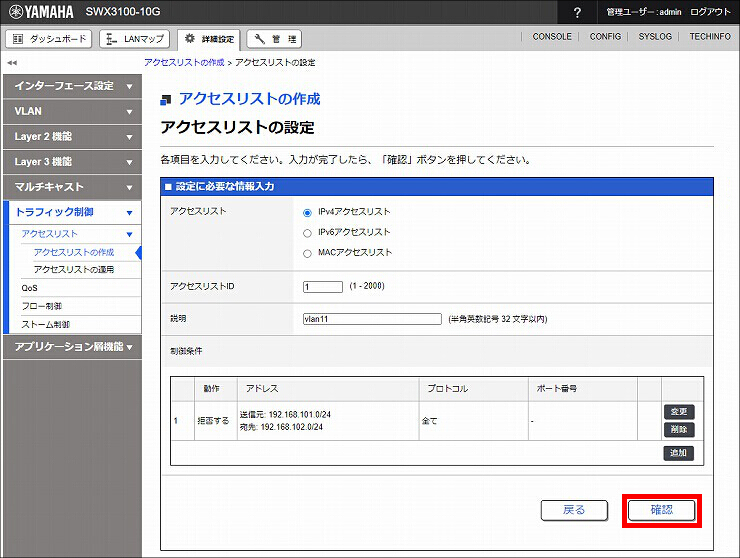The height and width of the screenshot is (558, 740).
Task: Click アクセスリストの作成 breadcrumb link
Action: tap(184, 62)
